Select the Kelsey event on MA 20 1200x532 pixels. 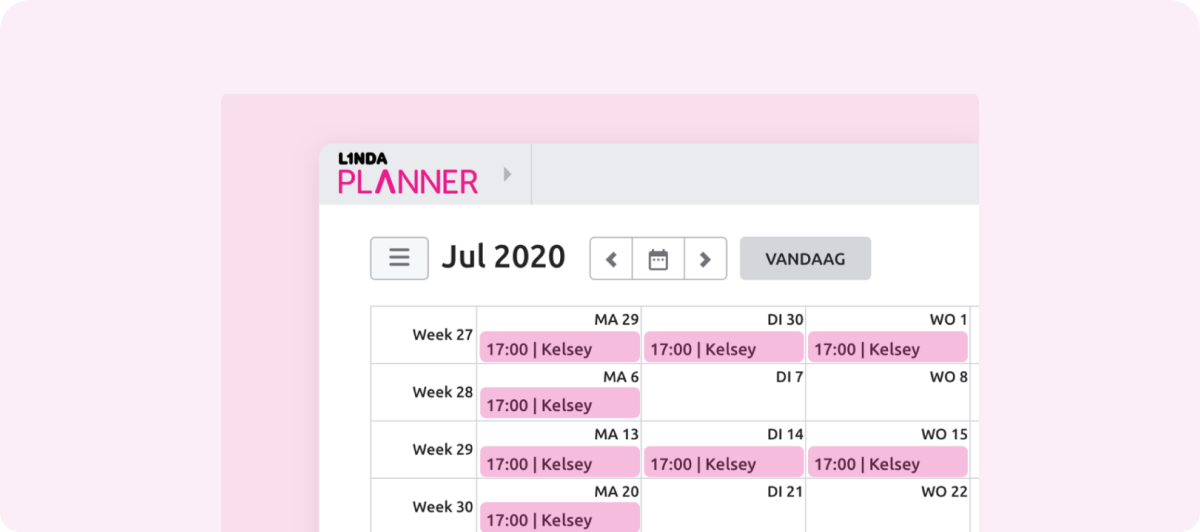559,519
